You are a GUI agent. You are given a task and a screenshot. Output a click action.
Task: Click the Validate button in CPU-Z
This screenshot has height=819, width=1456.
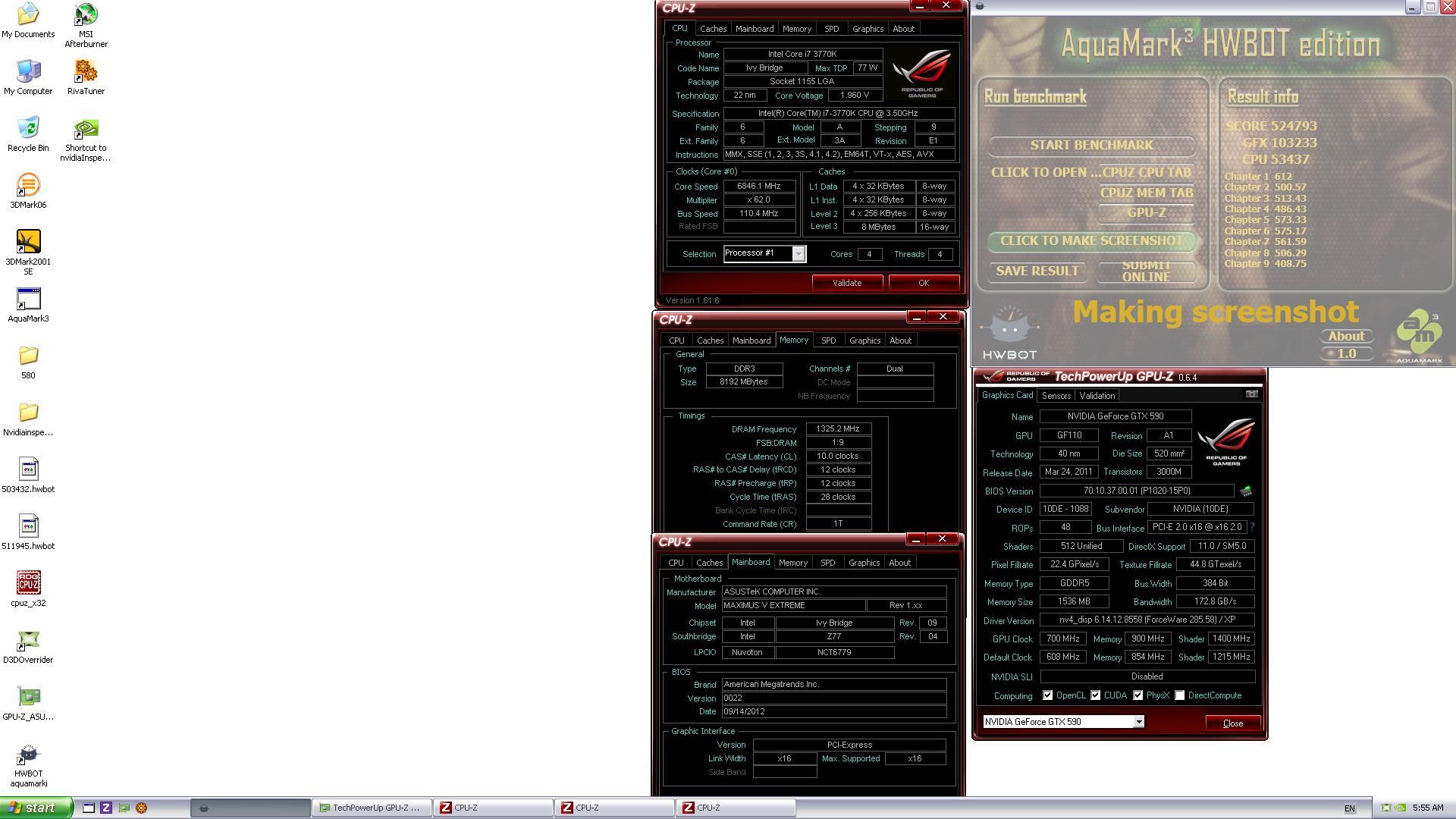847,283
